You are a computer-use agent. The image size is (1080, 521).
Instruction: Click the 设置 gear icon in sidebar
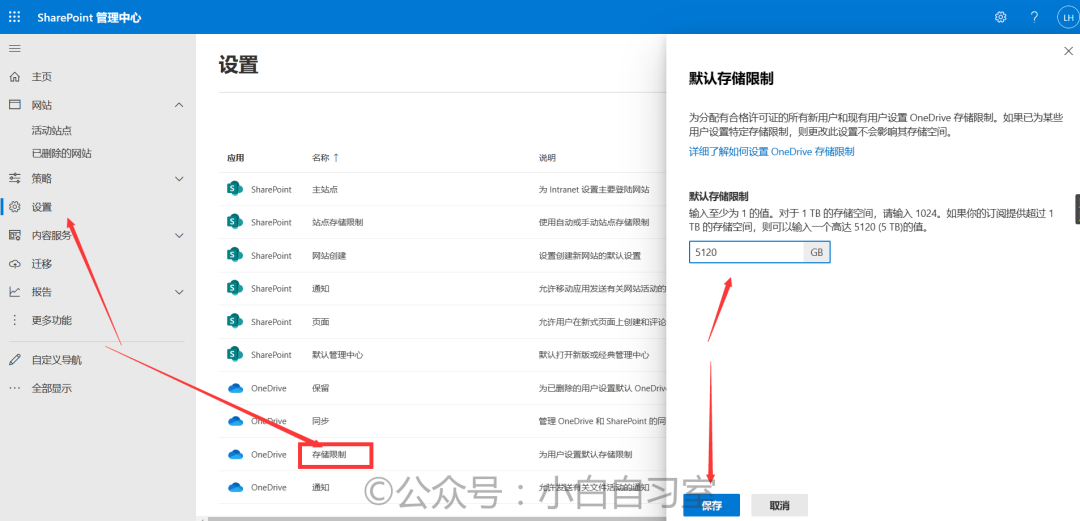tap(14, 207)
